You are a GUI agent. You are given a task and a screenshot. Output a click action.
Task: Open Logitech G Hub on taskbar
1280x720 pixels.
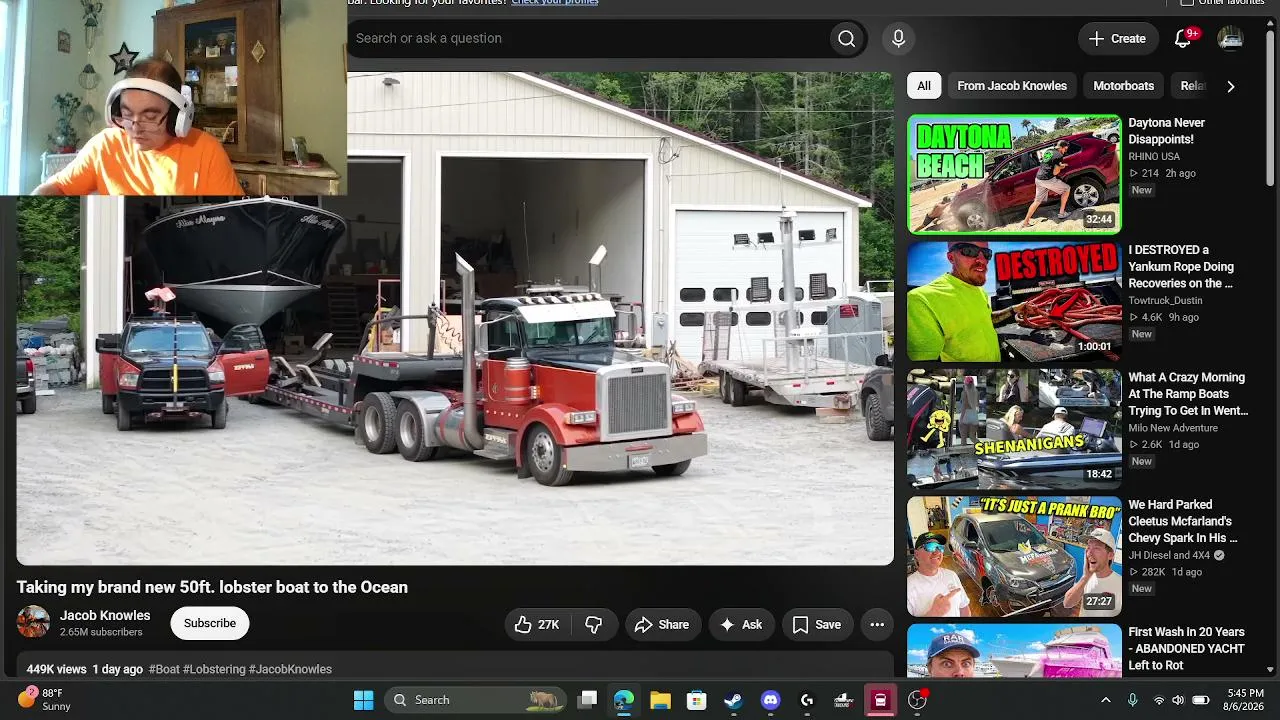807,700
